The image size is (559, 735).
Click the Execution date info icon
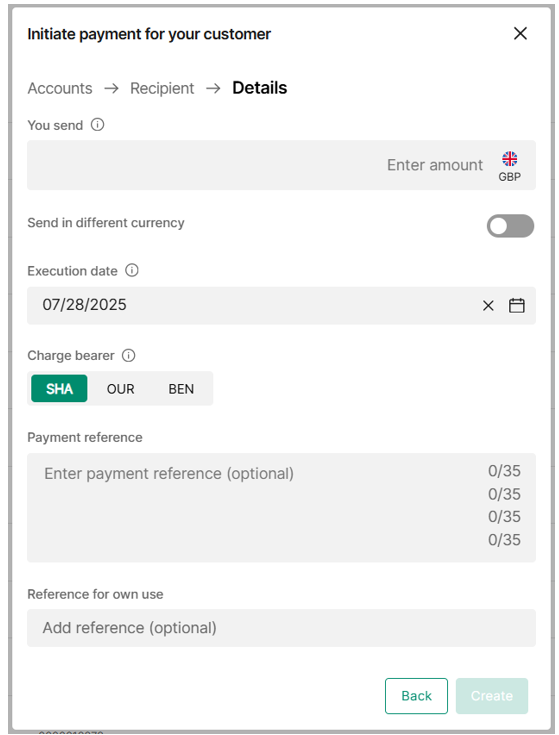[132, 270]
